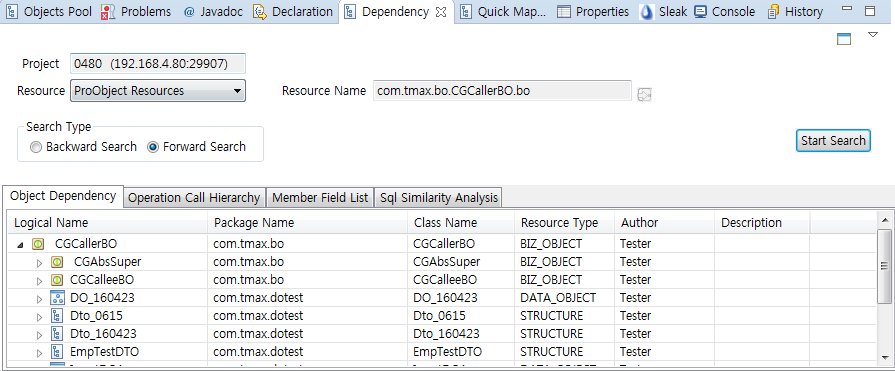
Task: Sort by Resource Type column header
Action: pos(565,223)
